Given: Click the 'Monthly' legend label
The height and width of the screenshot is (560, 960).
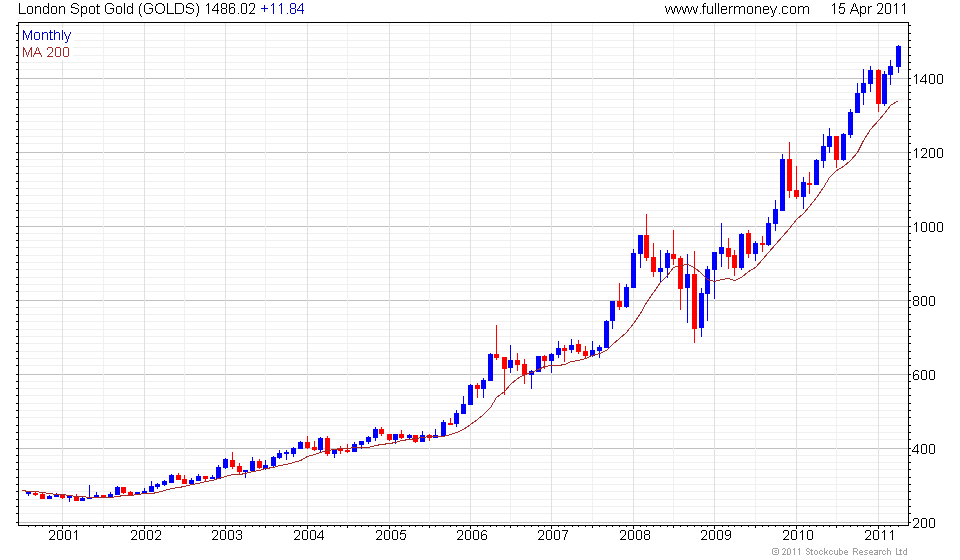Looking at the screenshot, I should [x=47, y=35].
